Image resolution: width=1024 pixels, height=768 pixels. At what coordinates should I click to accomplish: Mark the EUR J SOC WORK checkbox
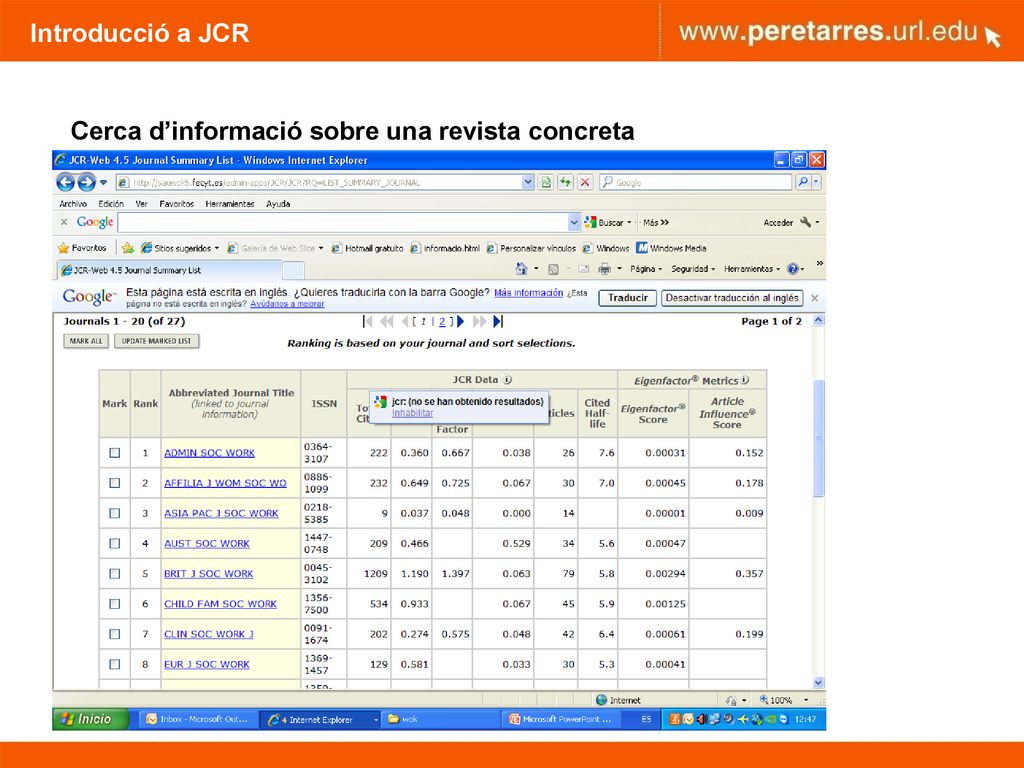[x=115, y=664]
